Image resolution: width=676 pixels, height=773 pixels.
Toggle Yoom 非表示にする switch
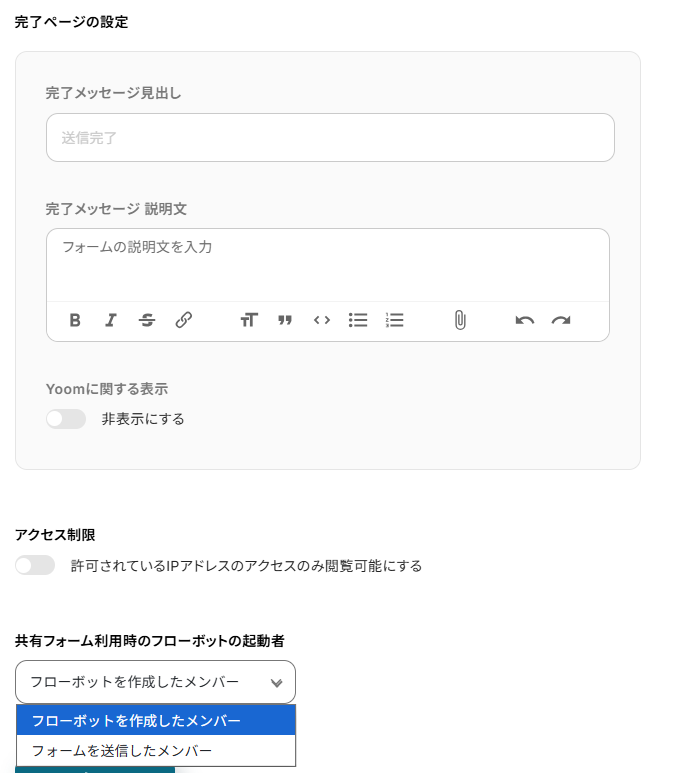click(66, 419)
